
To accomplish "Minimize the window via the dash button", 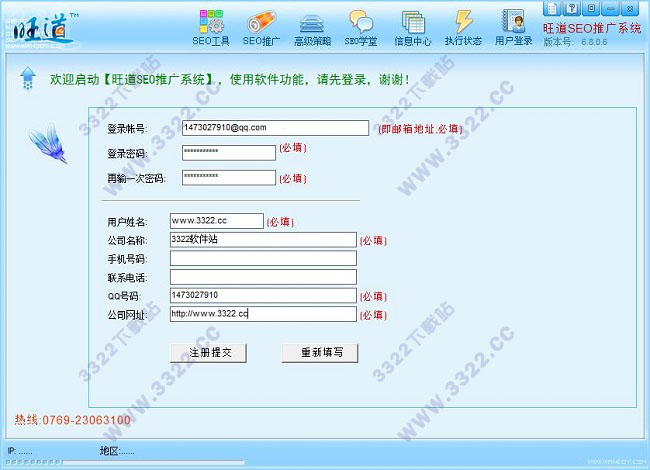I will 611,8.
